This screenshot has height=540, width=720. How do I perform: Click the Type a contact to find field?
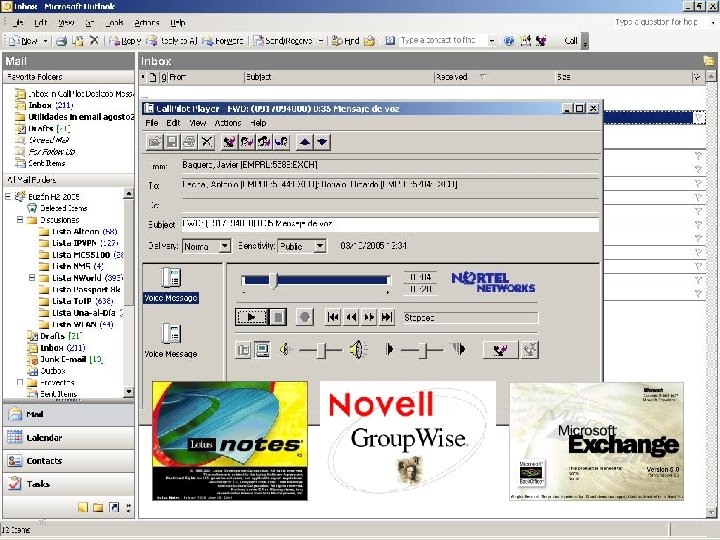pyautogui.click(x=443, y=41)
